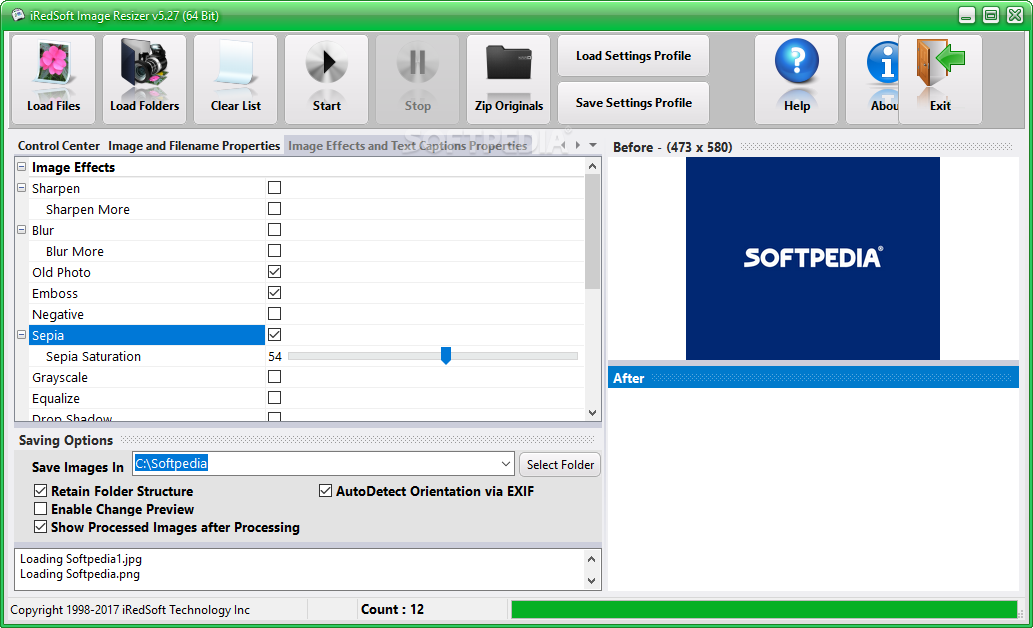Start processing with the play icon
Viewport: 1033px width, 628px height.
326,64
